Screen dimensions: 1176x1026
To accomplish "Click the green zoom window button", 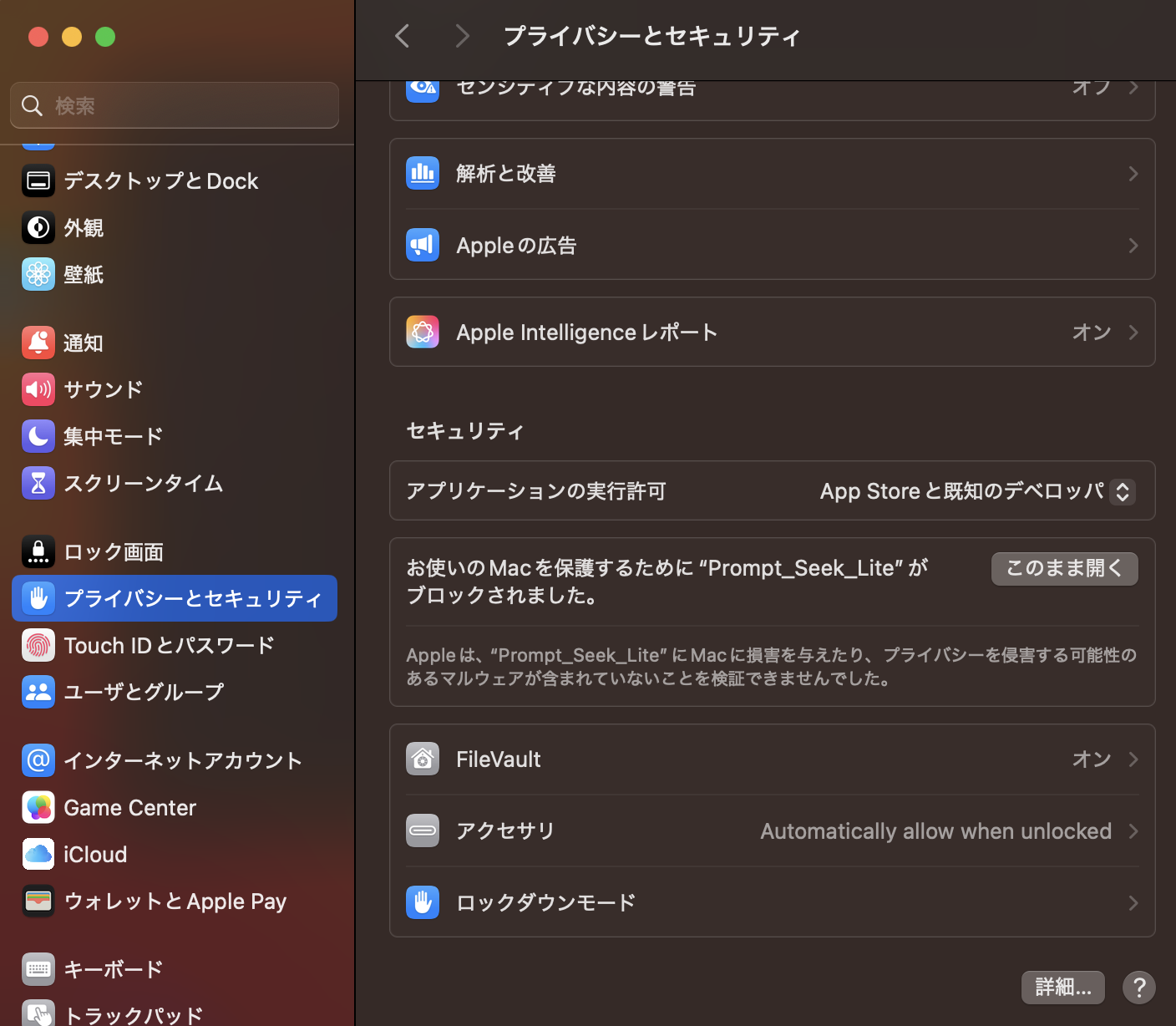I will (x=105, y=37).
